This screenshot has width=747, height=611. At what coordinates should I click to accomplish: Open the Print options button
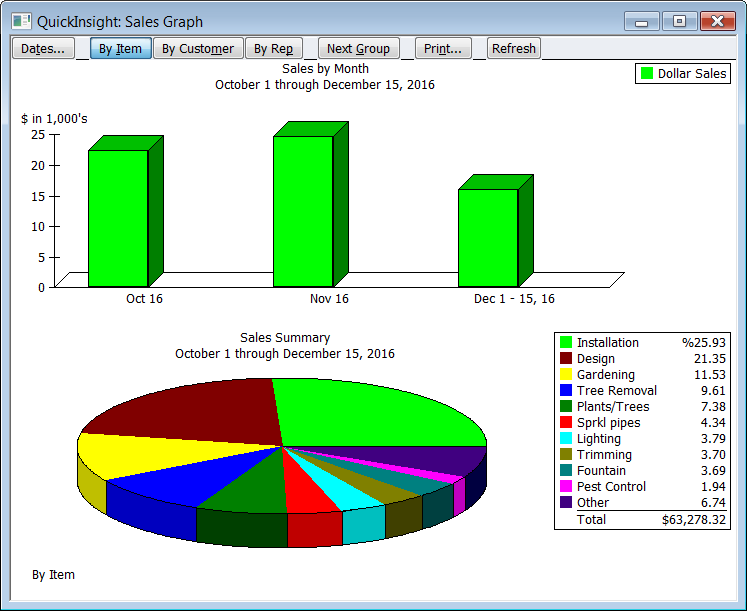click(x=443, y=48)
